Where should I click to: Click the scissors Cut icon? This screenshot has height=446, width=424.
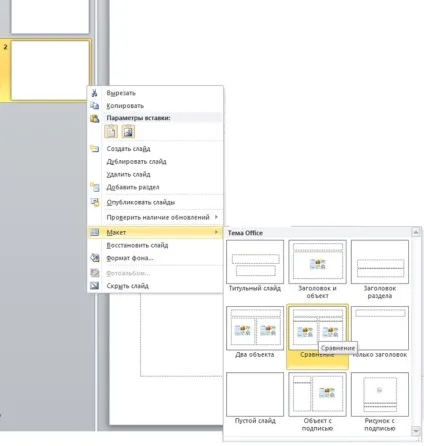coord(94,93)
